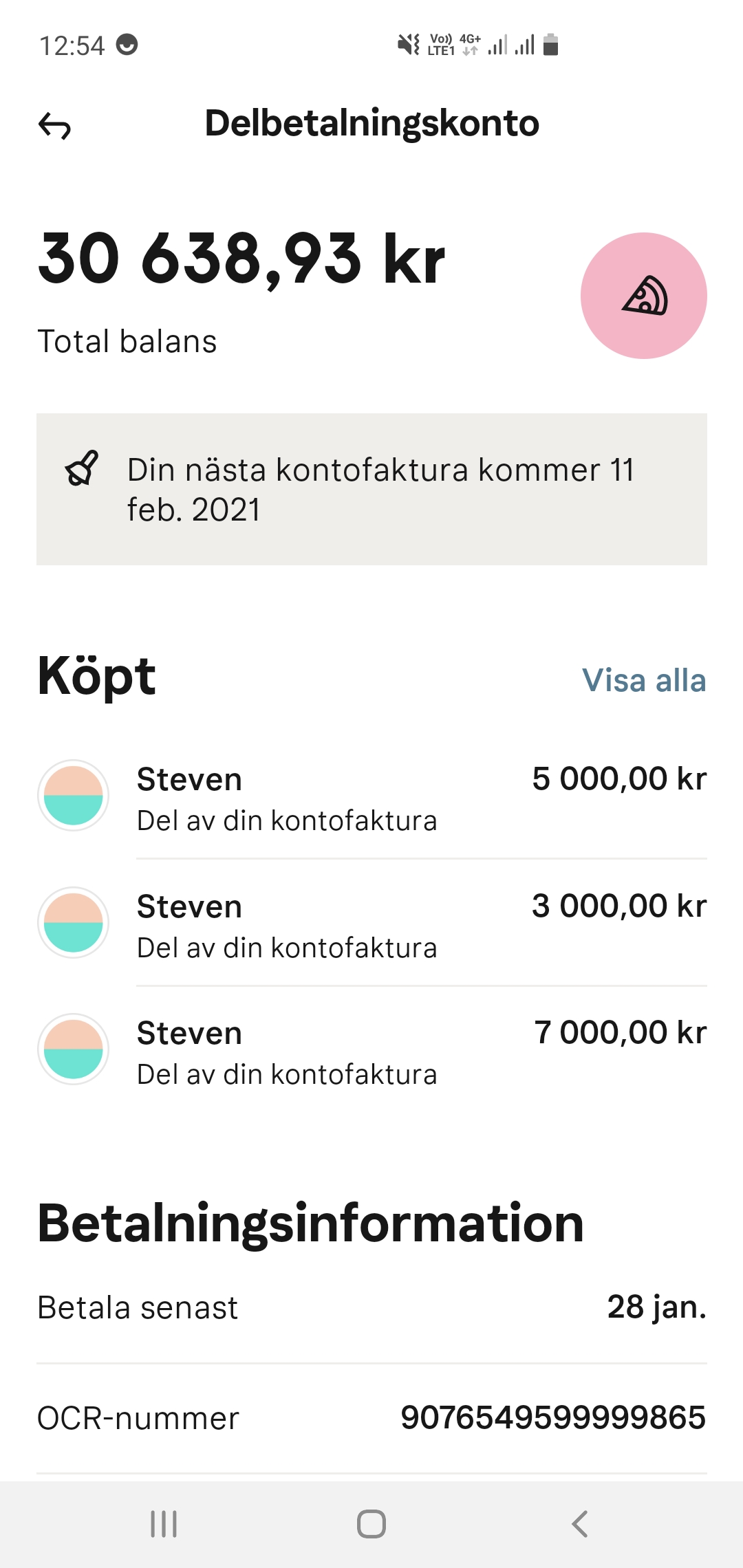The width and height of the screenshot is (743, 1568).
Task: Tap the Delbetalningskonto page title
Action: coord(371,124)
